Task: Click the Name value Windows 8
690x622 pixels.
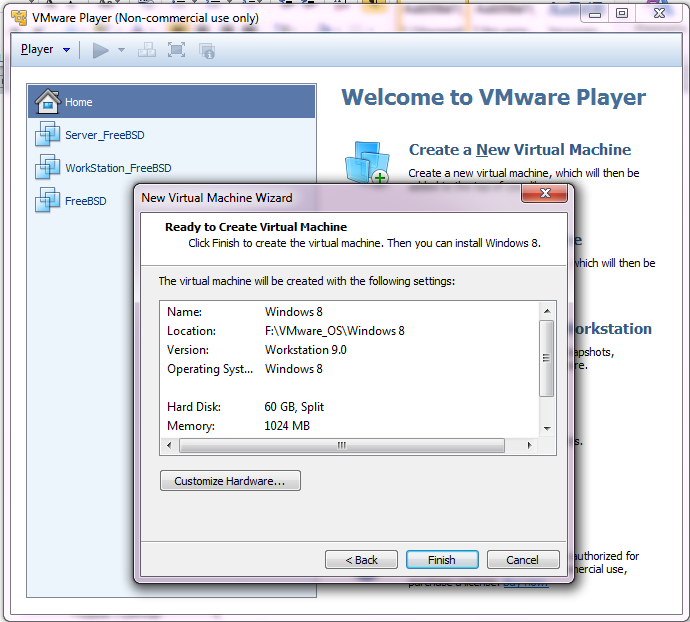Action: [x=294, y=312]
